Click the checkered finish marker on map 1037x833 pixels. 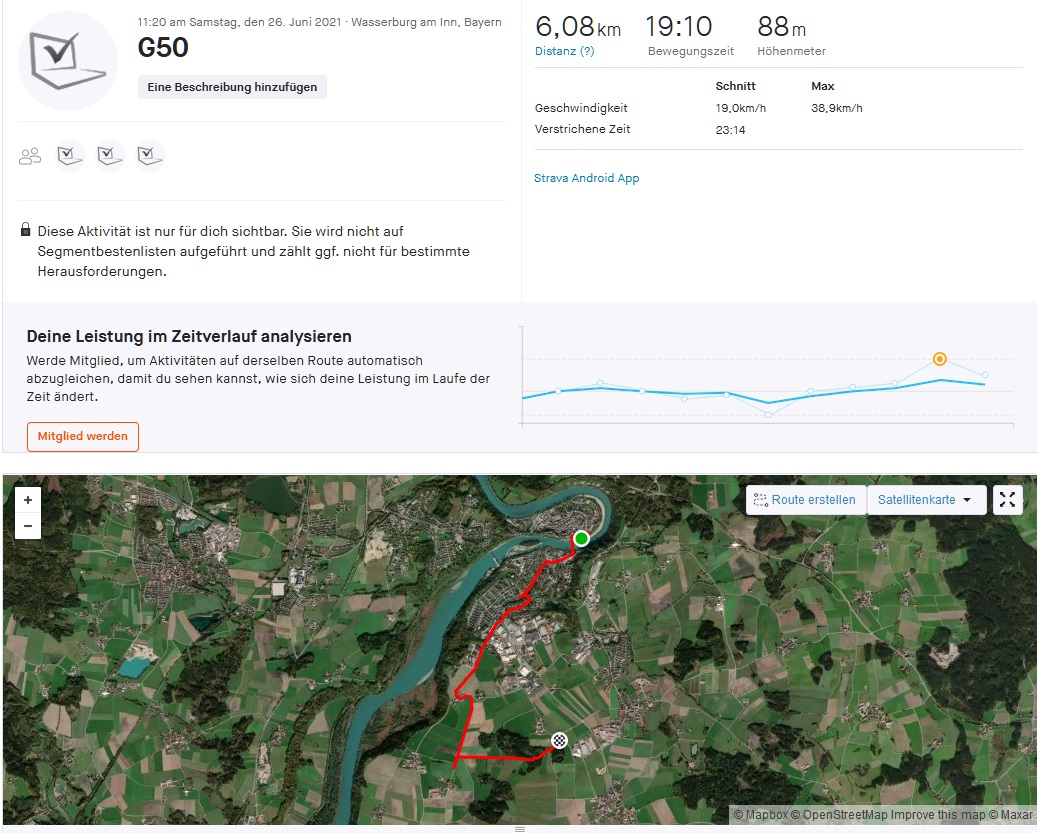click(560, 740)
